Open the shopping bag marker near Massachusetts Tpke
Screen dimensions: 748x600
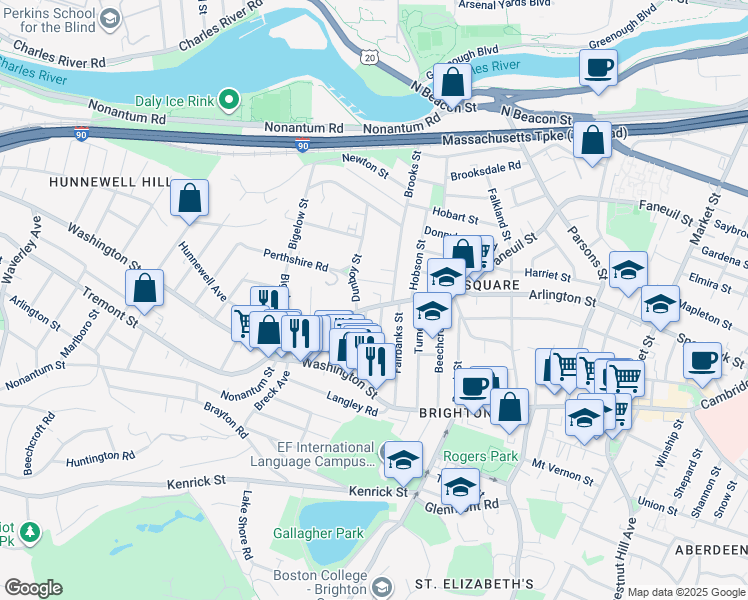[x=592, y=142]
